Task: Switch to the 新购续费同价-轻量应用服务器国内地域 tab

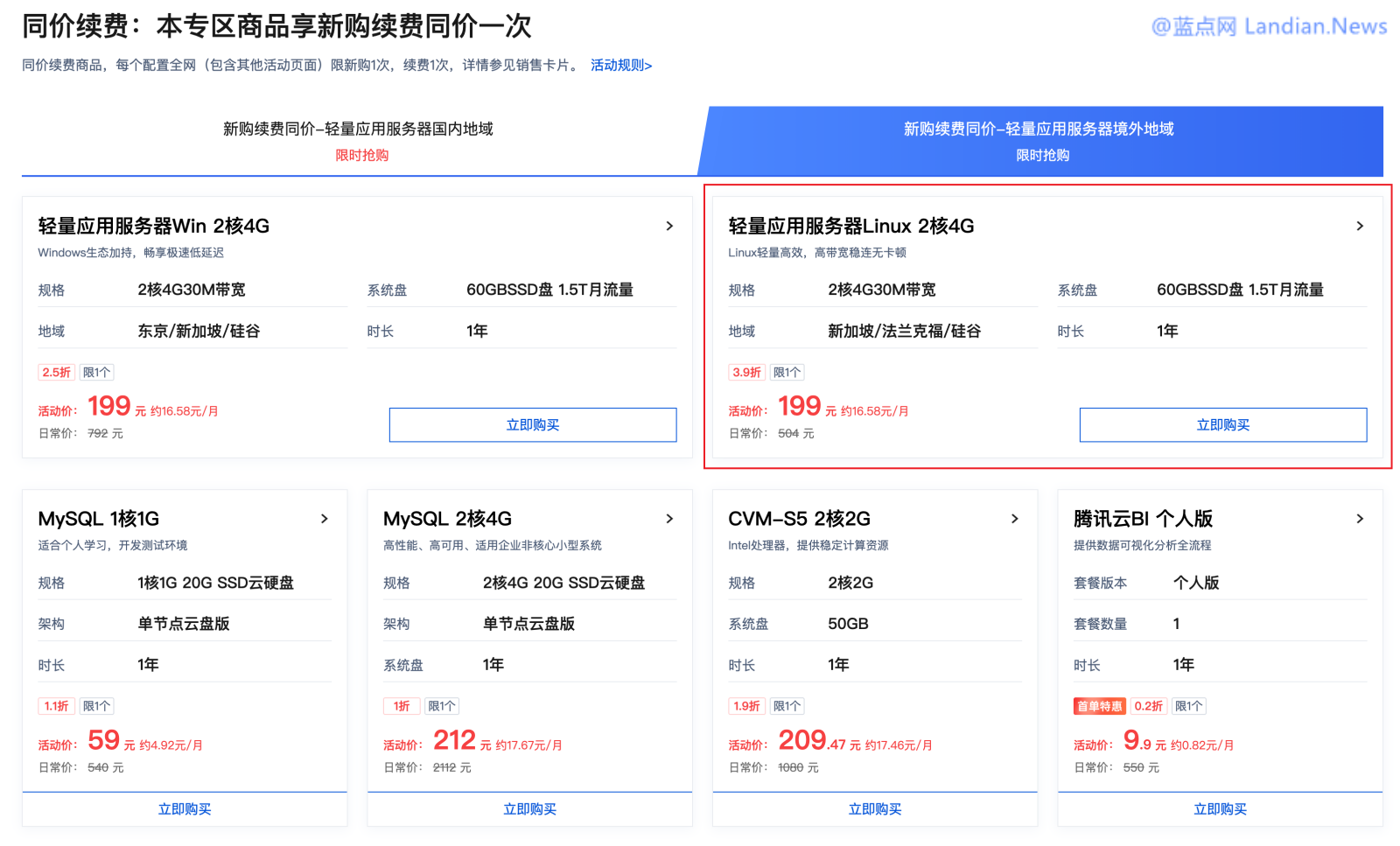Action: [359, 129]
